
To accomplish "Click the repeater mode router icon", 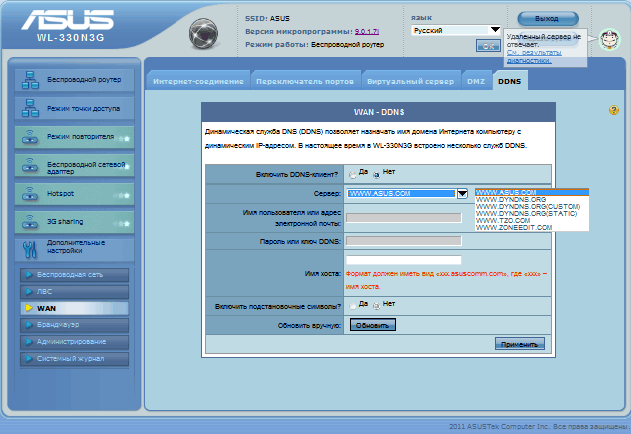I will coord(30,137).
